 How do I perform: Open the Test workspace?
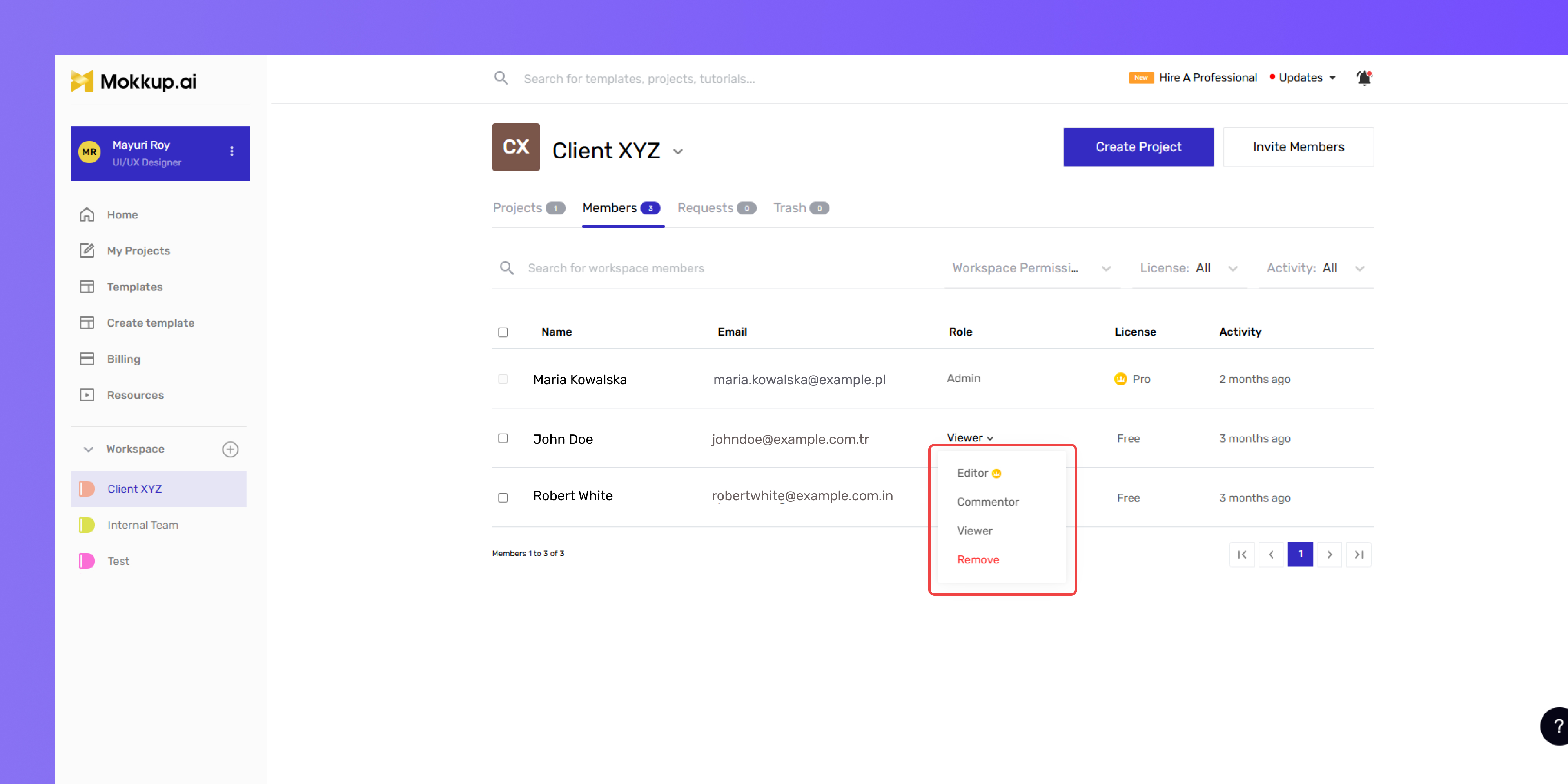click(158, 561)
